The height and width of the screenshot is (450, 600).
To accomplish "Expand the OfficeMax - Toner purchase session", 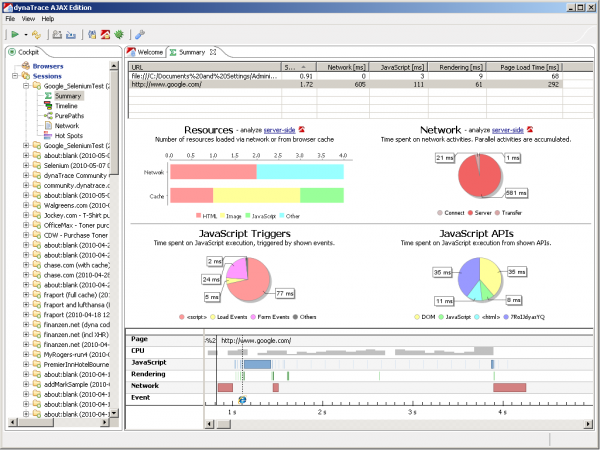I will click(x=26, y=225).
